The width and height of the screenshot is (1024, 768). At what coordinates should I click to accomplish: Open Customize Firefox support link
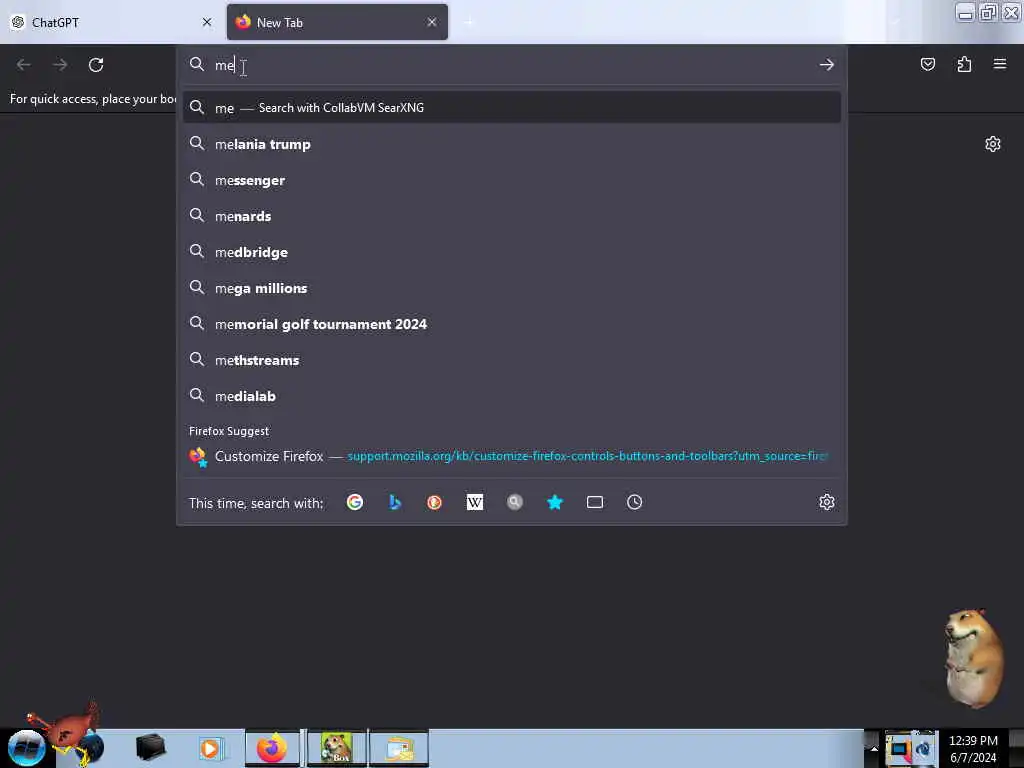click(x=512, y=456)
